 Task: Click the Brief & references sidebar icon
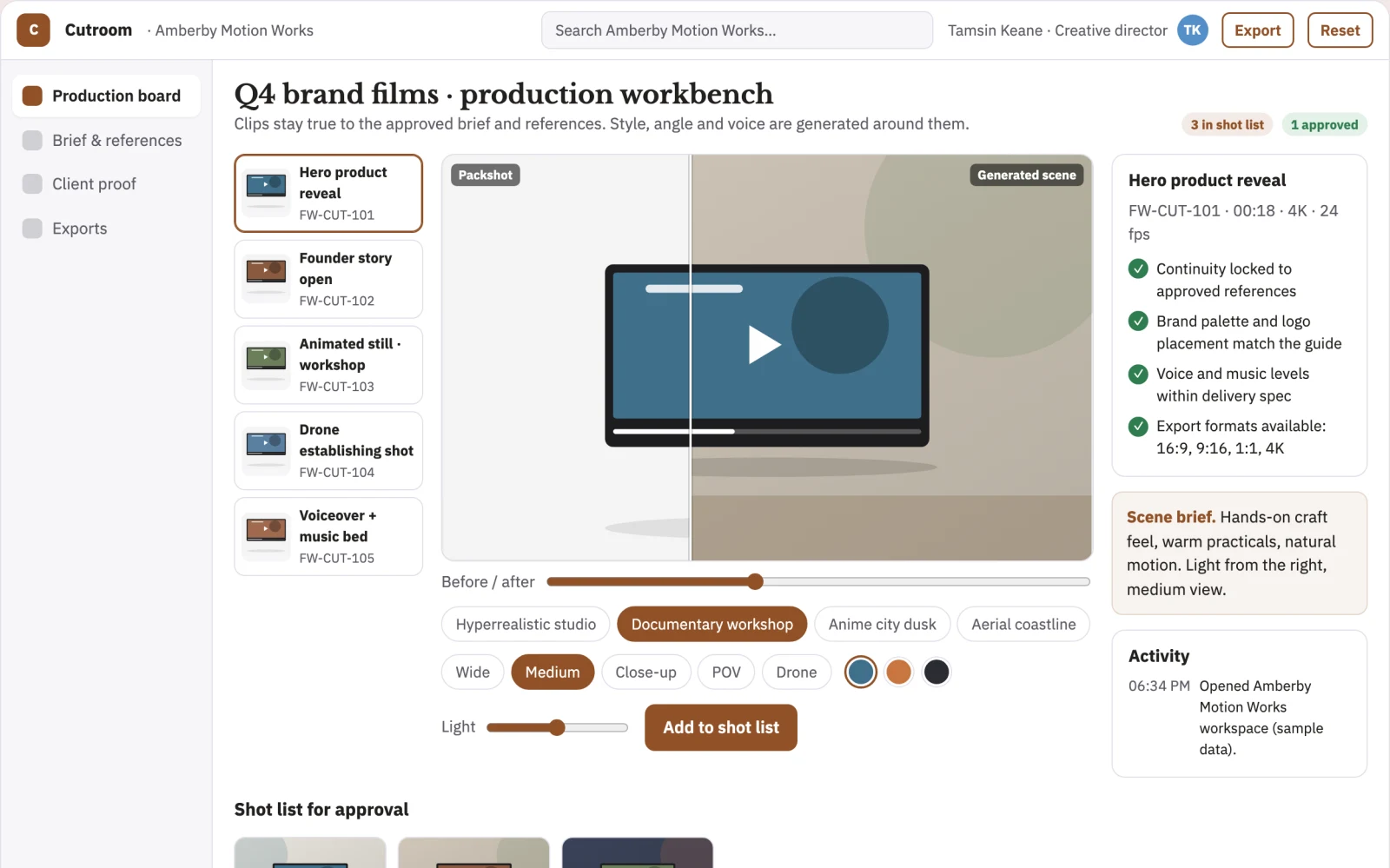(x=32, y=140)
